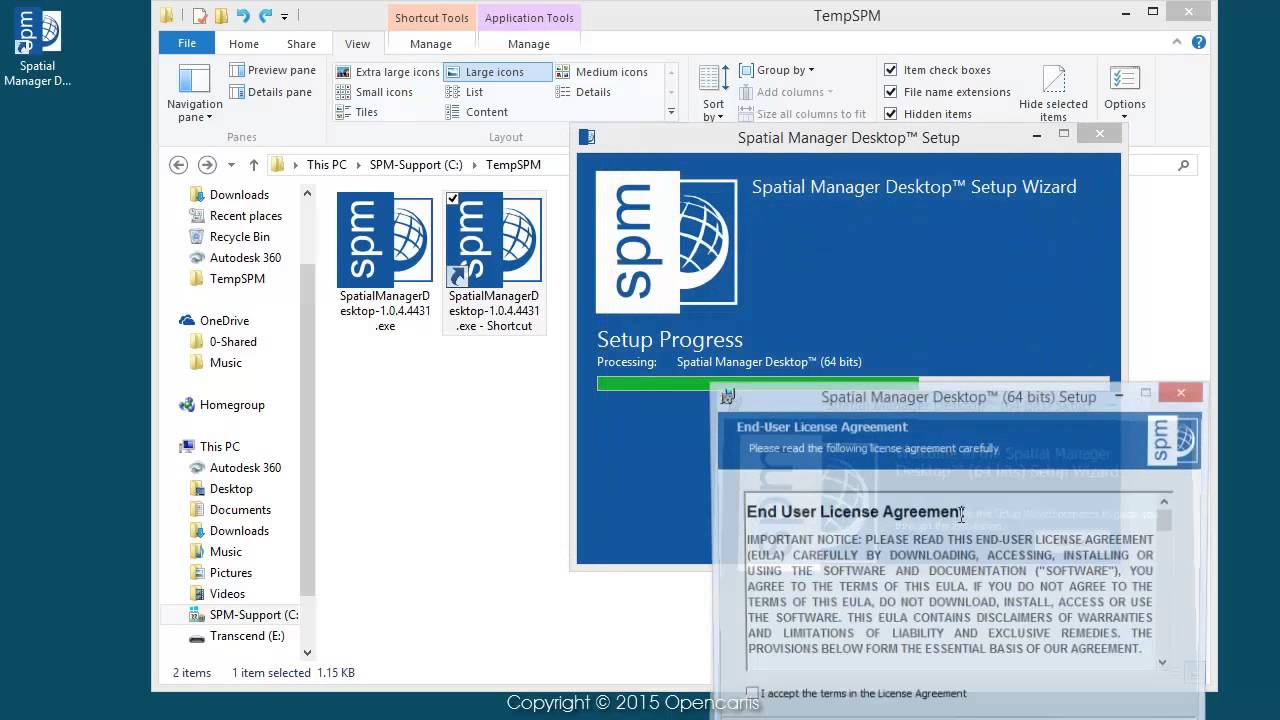Switch to the Share ribbon tab
Viewport: 1280px width, 720px height.
[x=301, y=44]
